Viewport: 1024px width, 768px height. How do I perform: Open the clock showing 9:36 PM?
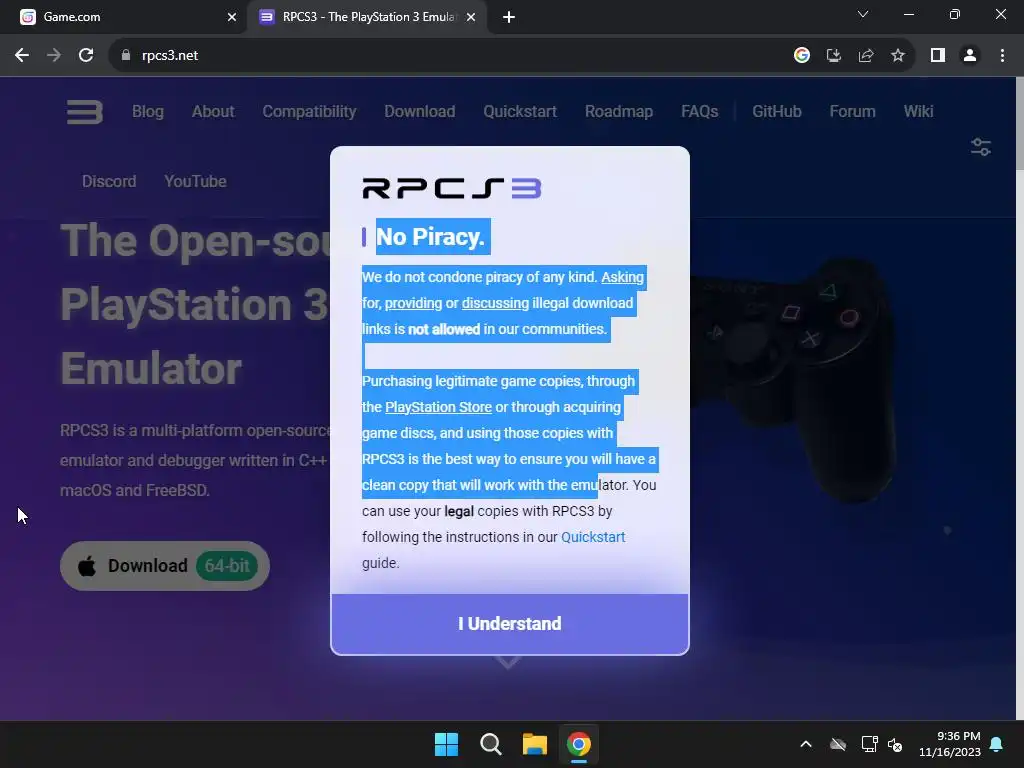pos(950,744)
